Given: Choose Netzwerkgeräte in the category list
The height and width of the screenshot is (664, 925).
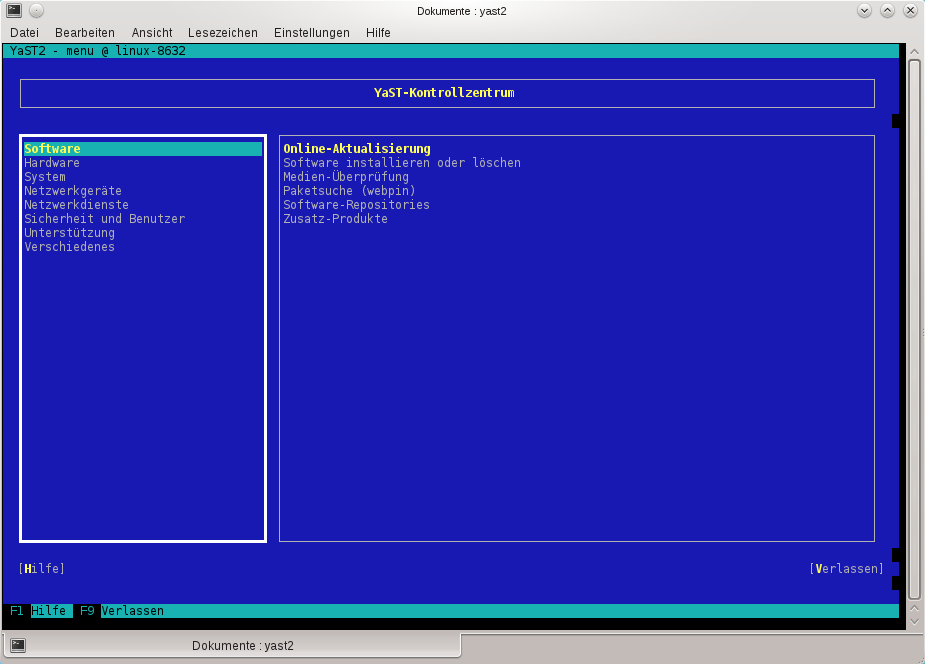Looking at the screenshot, I should [x=73, y=191].
